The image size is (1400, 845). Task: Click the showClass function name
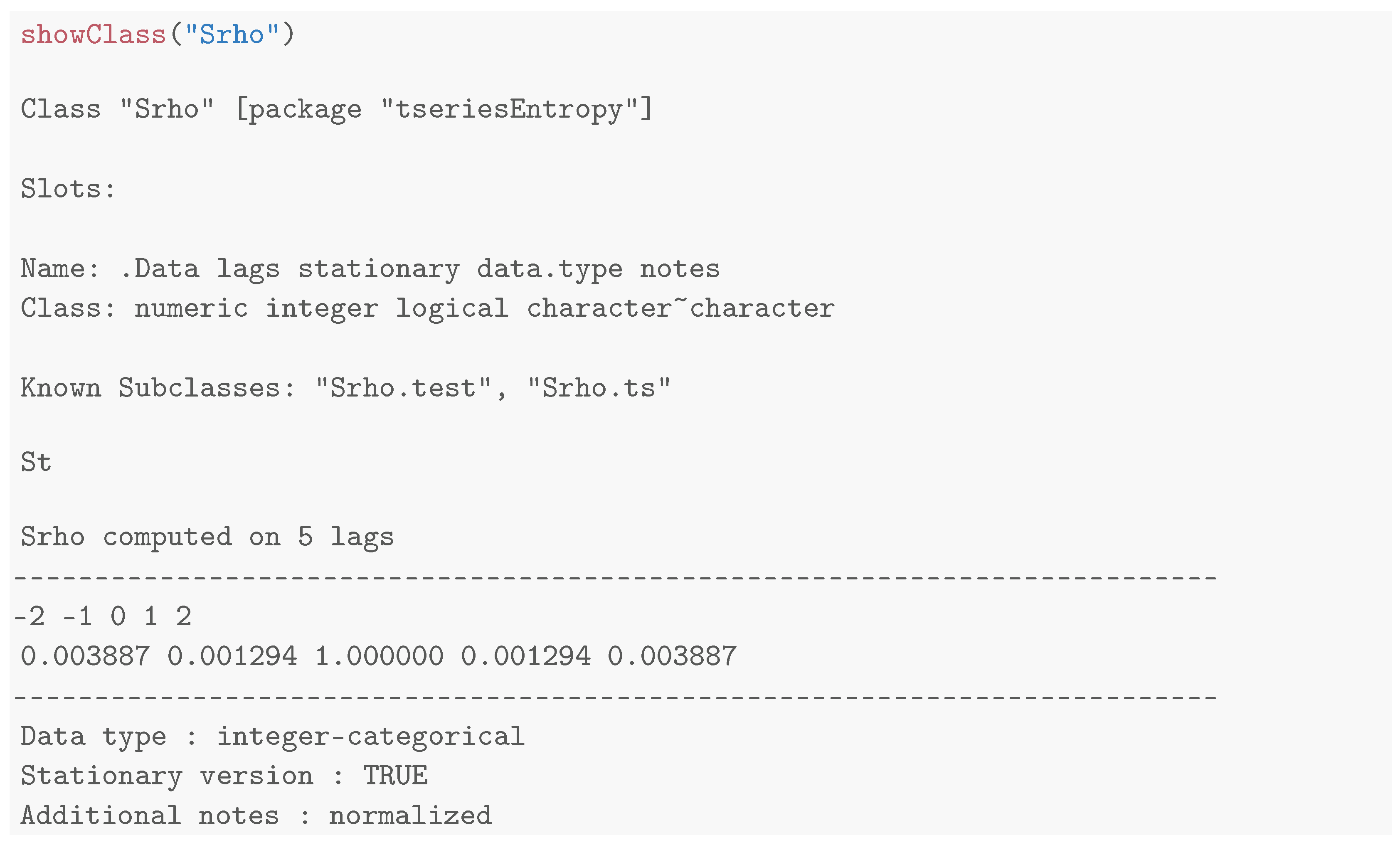[x=93, y=35]
